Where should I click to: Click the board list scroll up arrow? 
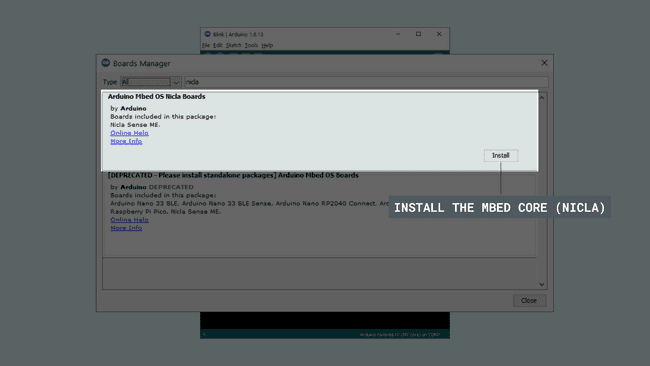click(542, 97)
